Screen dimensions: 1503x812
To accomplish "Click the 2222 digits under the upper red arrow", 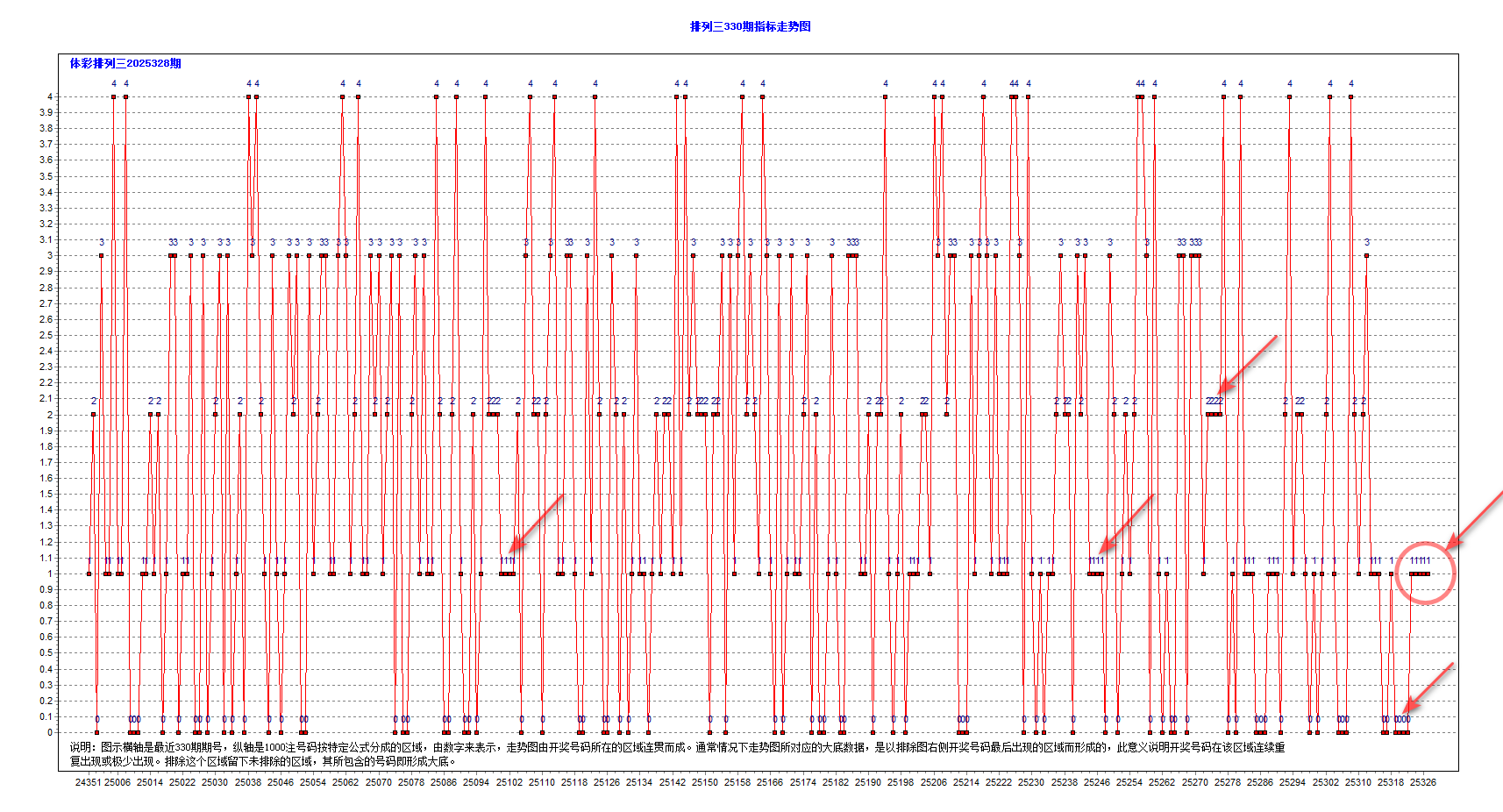I will (1213, 399).
